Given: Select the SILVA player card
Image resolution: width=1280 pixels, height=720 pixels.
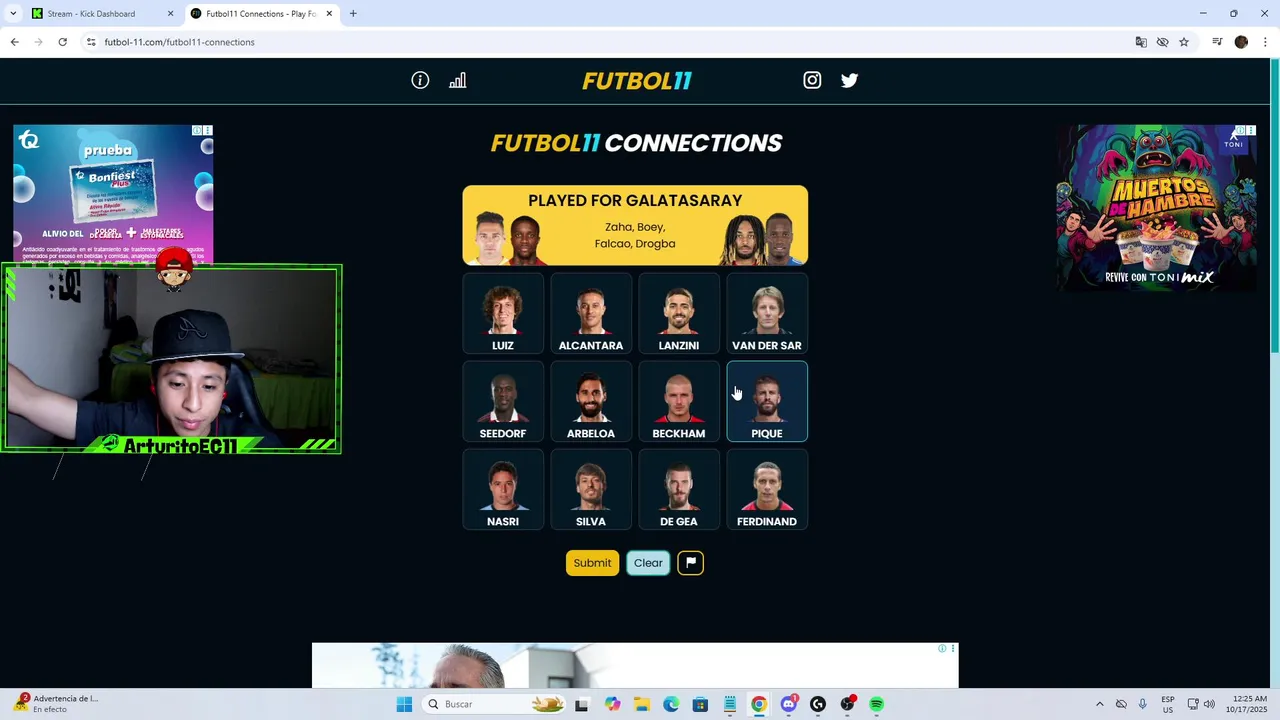Looking at the screenshot, I should click(591, 490).
